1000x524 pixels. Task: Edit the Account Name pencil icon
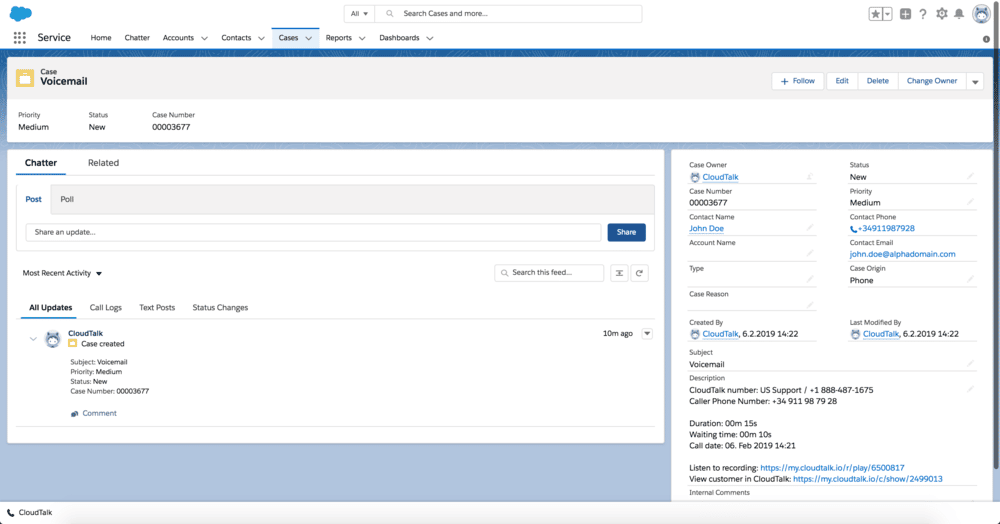[x=810, y=253]
